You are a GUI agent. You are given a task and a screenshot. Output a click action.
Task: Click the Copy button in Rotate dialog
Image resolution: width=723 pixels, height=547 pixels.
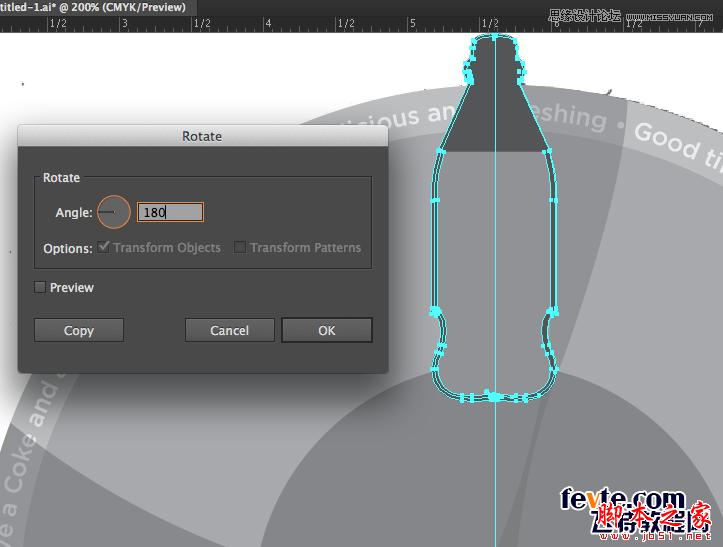(x=79, y=330)
